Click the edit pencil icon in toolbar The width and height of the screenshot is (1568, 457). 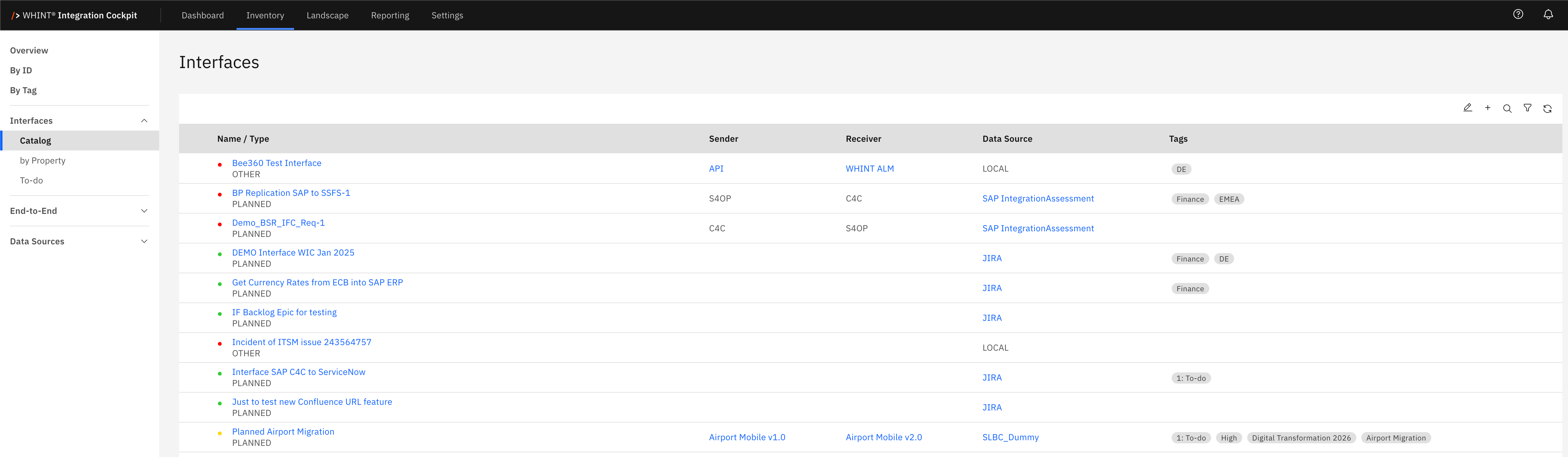click(x=1468, y=108)
